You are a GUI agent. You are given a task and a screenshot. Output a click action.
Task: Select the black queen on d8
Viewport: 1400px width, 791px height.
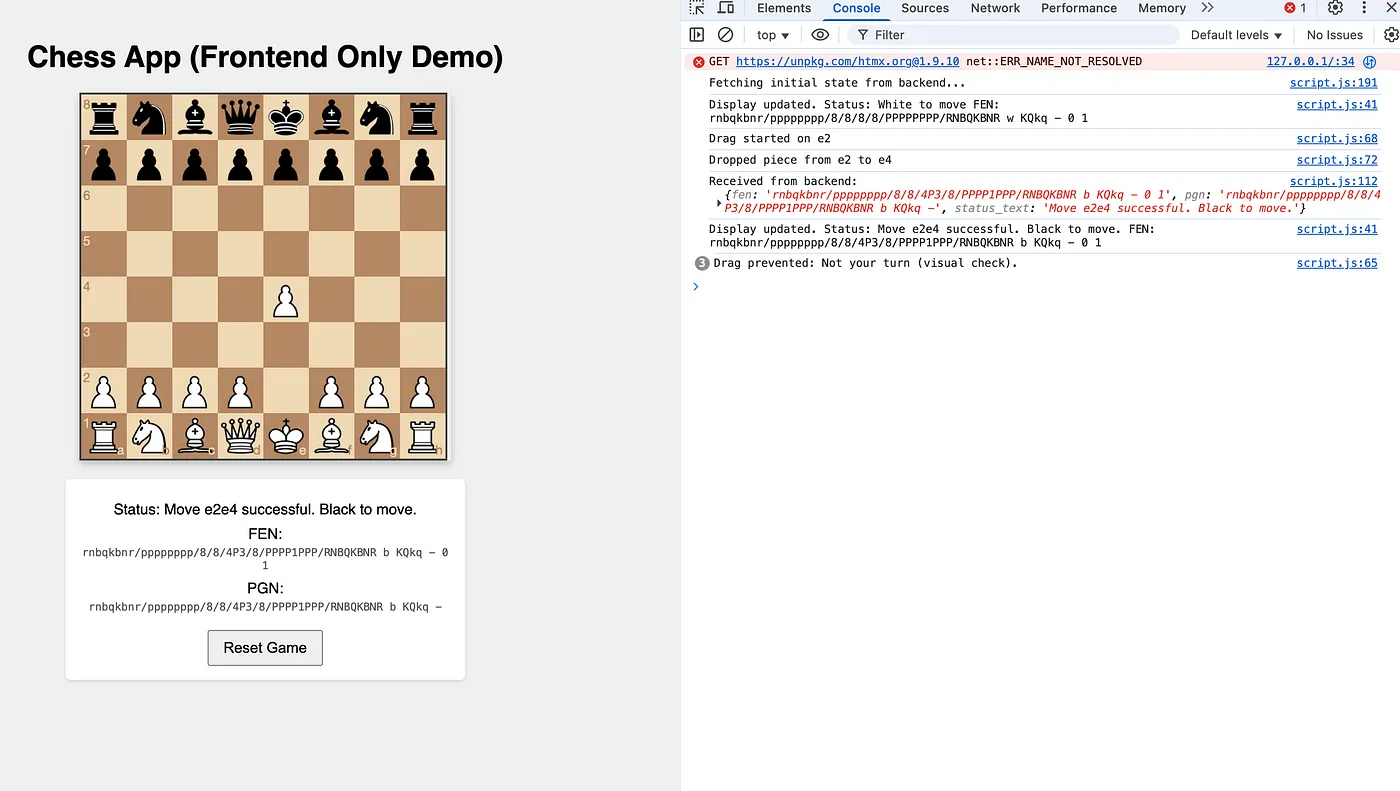click(x=242, y=117)
